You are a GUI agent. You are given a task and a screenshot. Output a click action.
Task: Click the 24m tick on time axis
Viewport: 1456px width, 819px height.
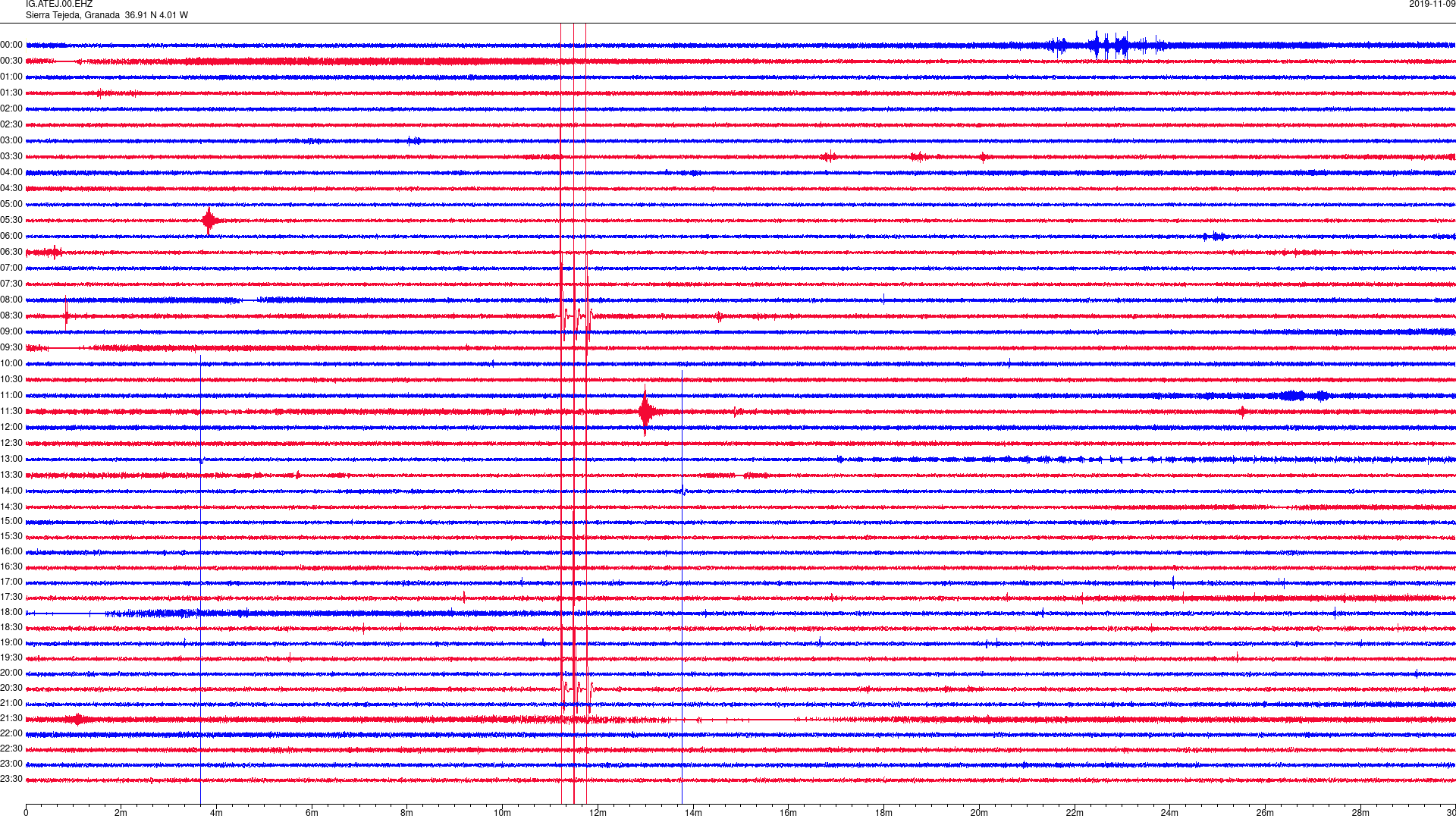tap(1169, 813)
